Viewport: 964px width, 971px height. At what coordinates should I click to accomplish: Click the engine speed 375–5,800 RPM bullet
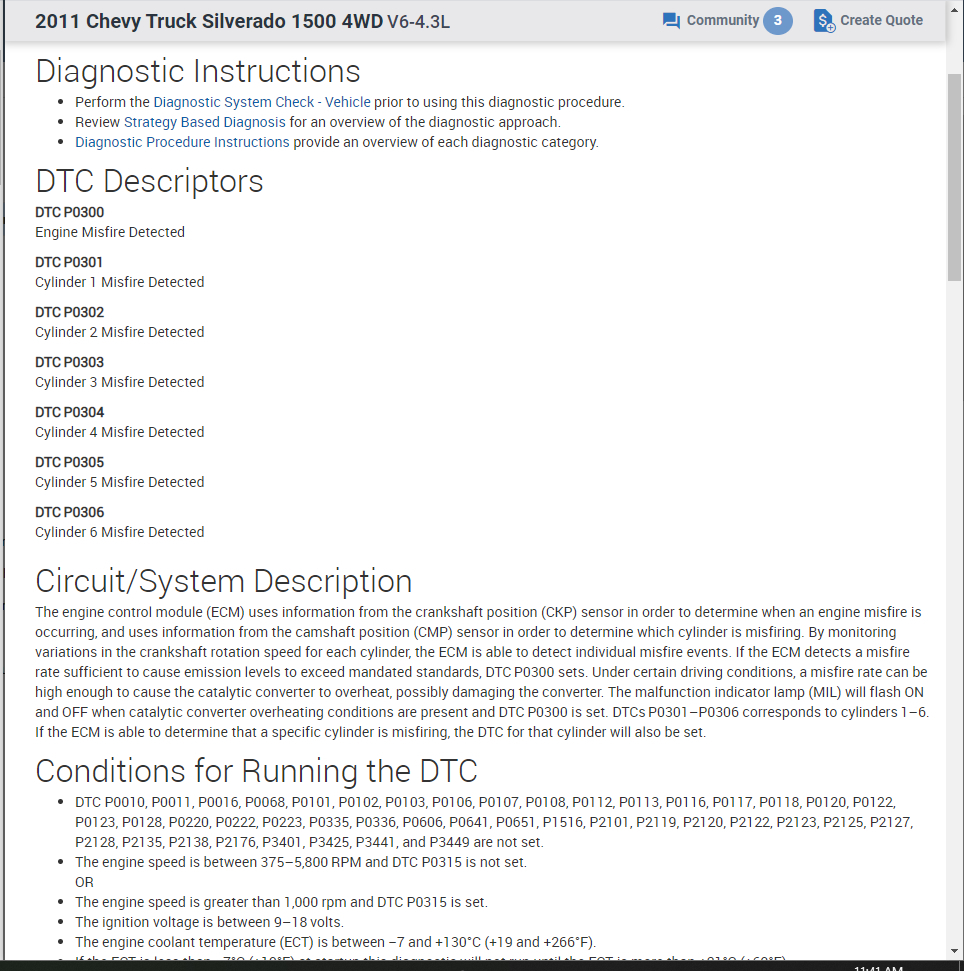coord(301,863)
